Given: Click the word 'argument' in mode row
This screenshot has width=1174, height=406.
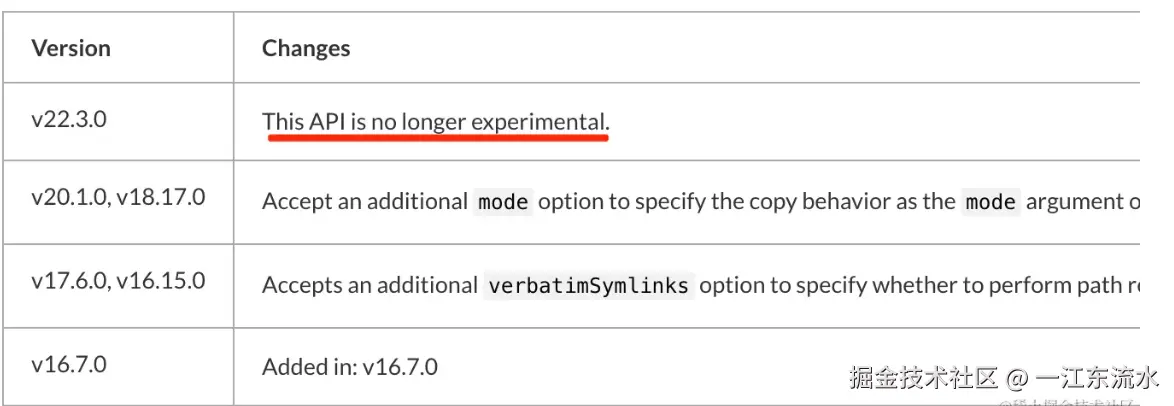Looking at the screenshot, I should 1080,201.
